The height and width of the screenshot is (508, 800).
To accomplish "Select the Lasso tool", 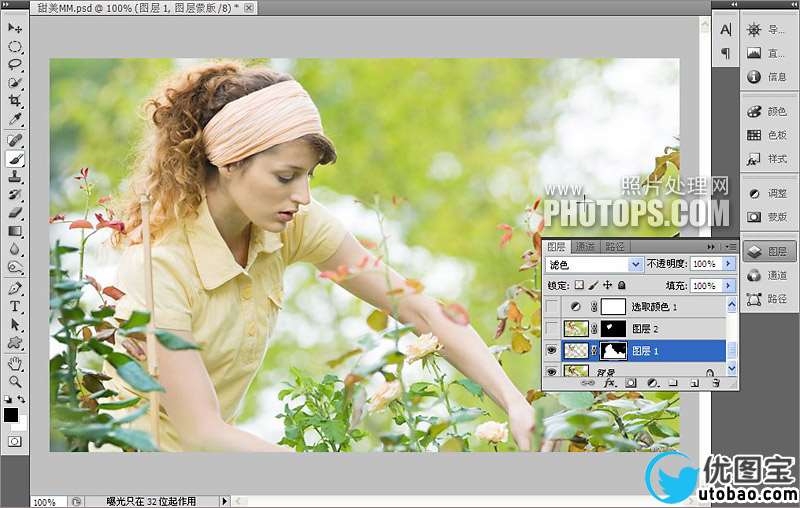I will tap(15, 65).
